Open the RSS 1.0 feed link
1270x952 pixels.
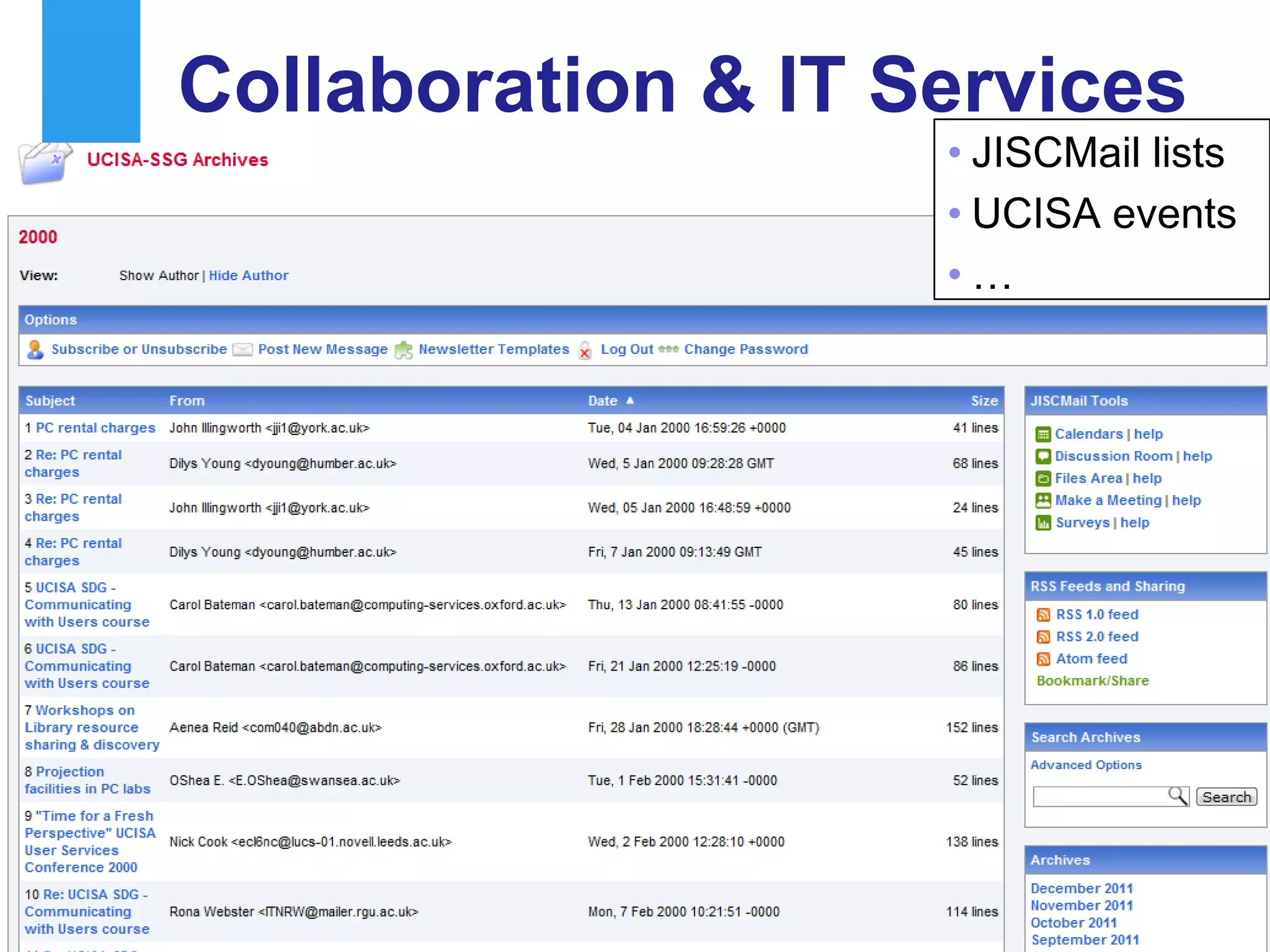click(x=1098, y=615)
